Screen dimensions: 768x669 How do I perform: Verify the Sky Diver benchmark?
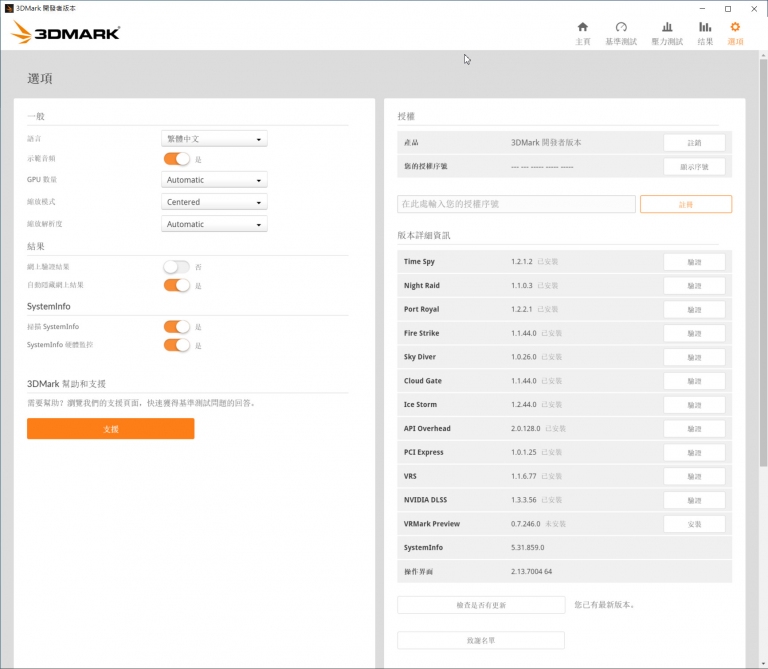coord(694,357)
